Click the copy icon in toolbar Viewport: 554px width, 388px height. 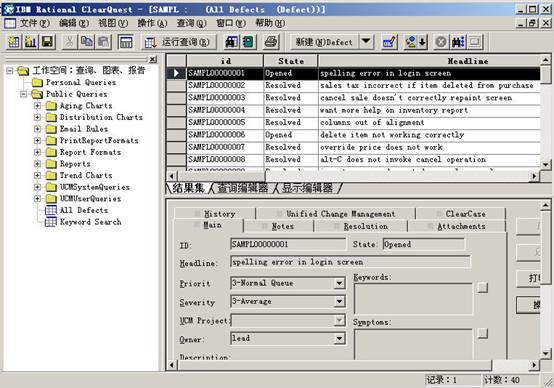point(87,42)
